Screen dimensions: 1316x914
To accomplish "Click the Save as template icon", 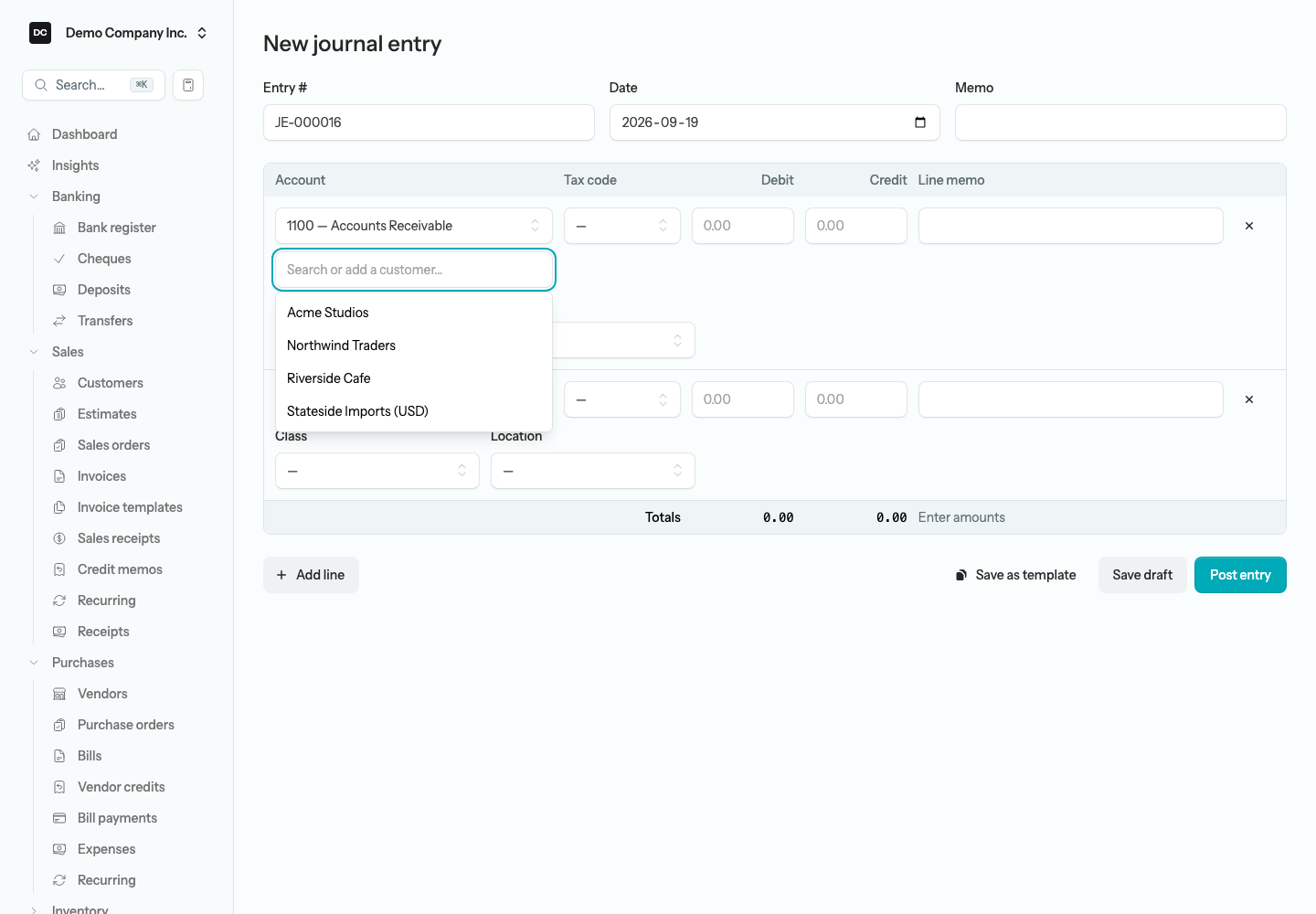I will pos(961,575).
